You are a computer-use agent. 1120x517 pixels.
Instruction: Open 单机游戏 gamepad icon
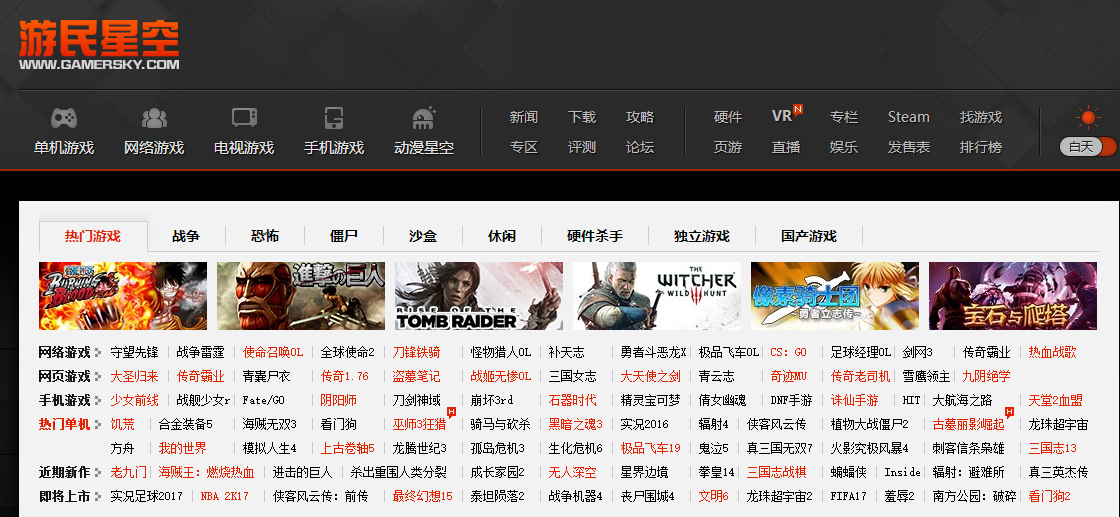pyautogui.click(x=64, y=118)
